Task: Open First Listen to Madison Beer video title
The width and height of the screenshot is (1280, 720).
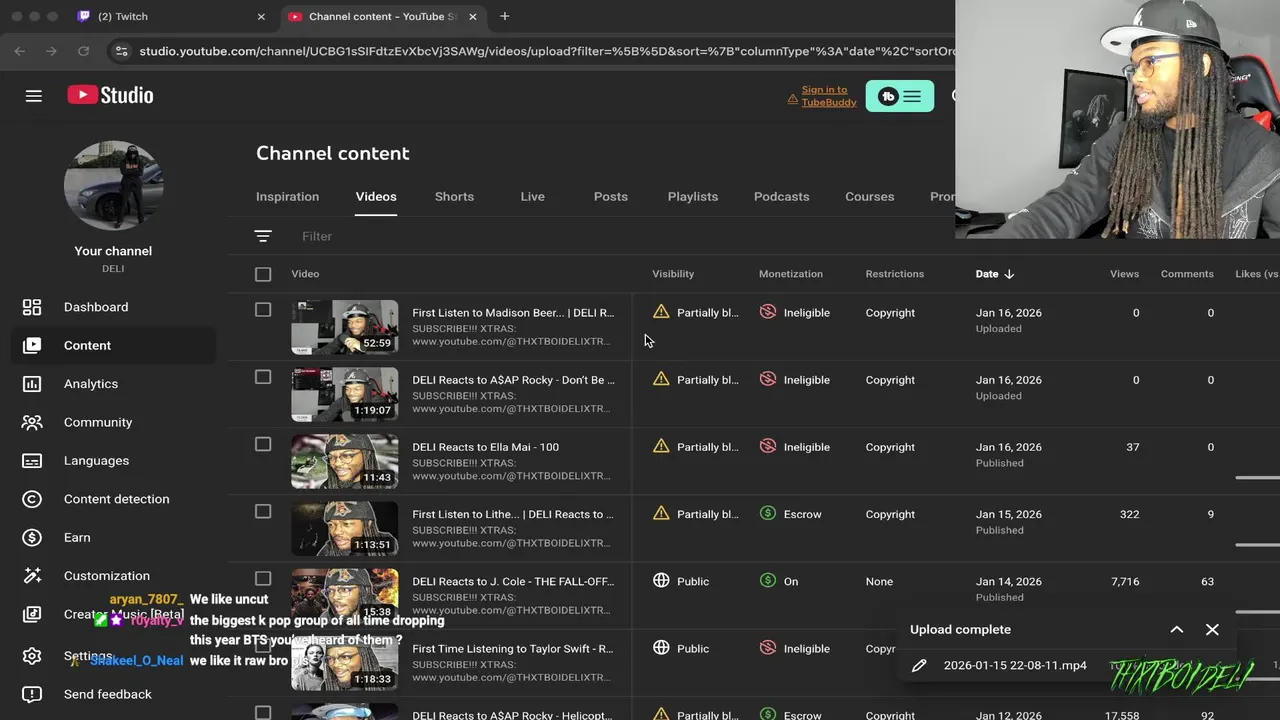Action: [513, 313]
